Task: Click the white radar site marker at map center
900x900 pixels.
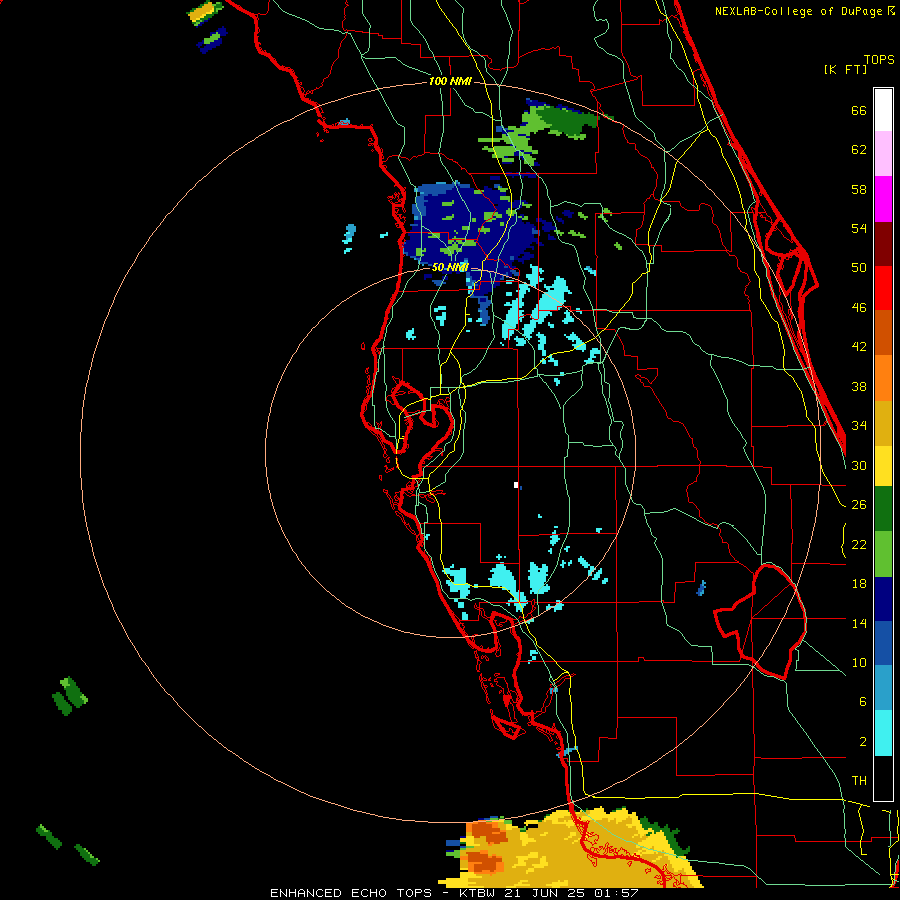Action: (x=516, y=485)
